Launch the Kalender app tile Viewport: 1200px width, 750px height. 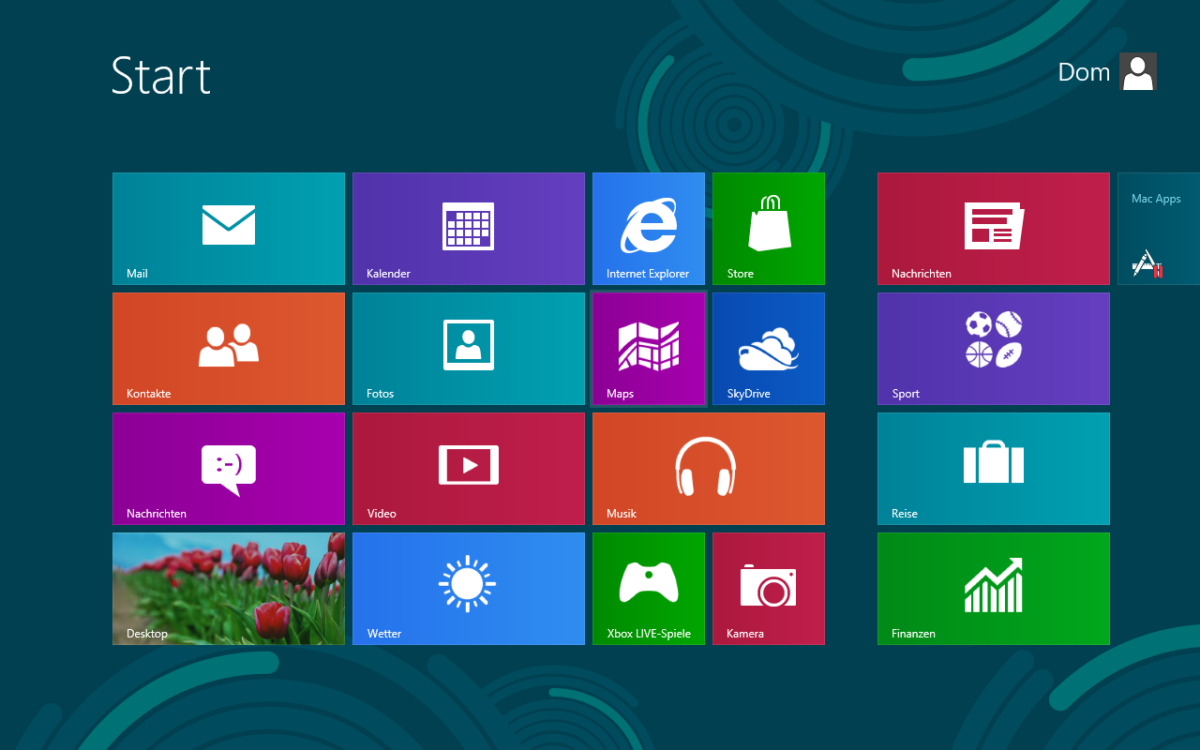(468, 228)
